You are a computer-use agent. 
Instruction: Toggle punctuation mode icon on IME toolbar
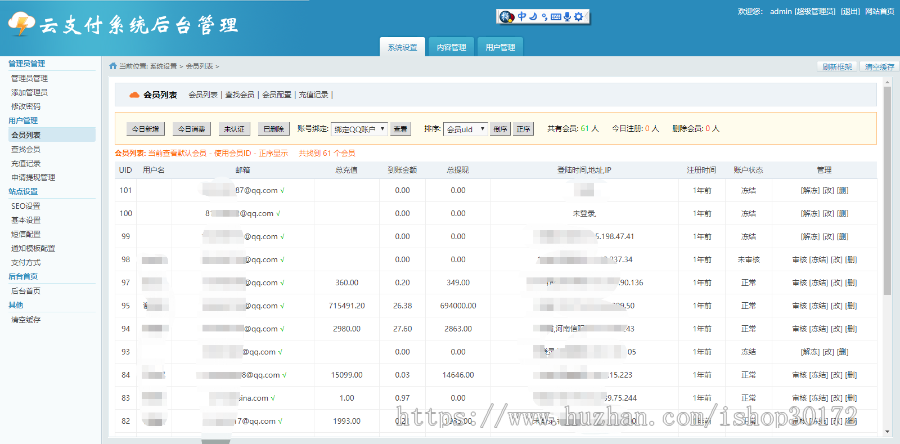544,17
